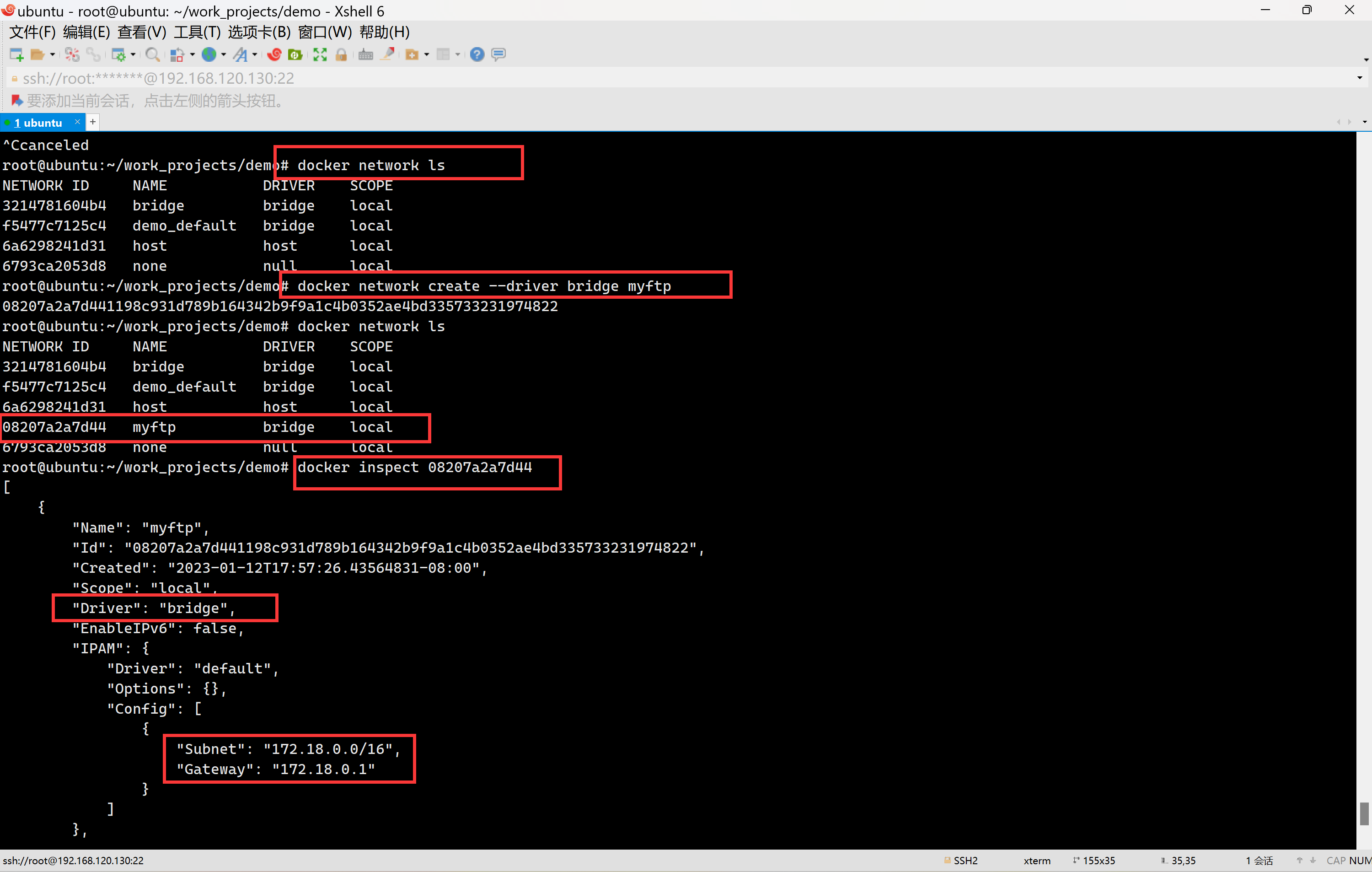Image resolution: width=1372 pixels, height=872 pixels.
Task: Click the Font icon
Action: click(241, 55)
